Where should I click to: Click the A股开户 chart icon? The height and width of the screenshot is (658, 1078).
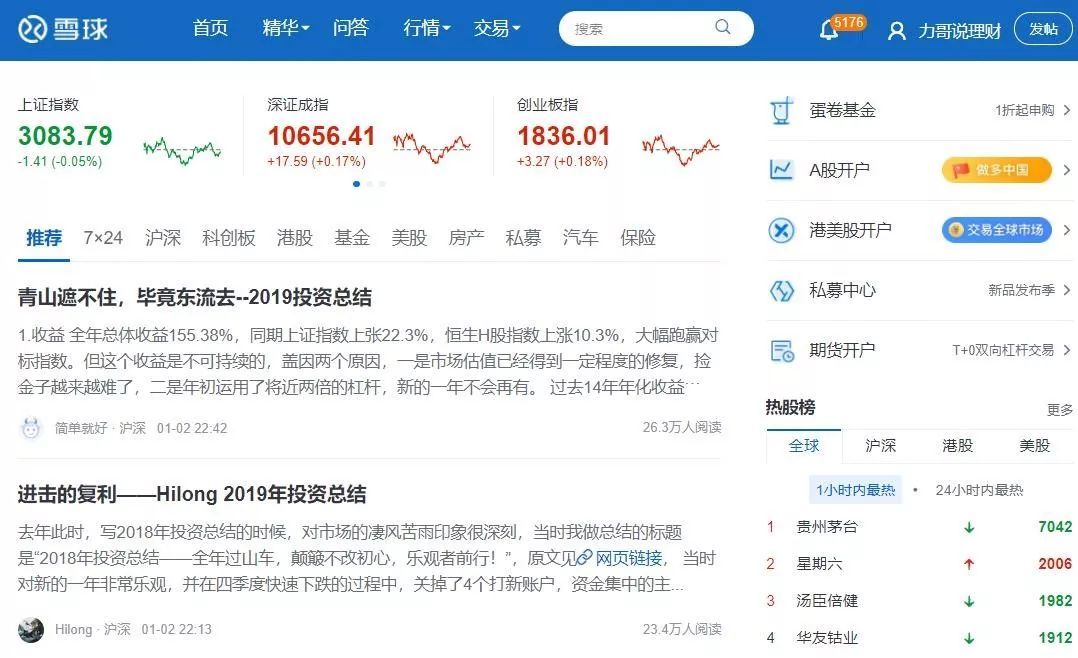pos(781,170)
